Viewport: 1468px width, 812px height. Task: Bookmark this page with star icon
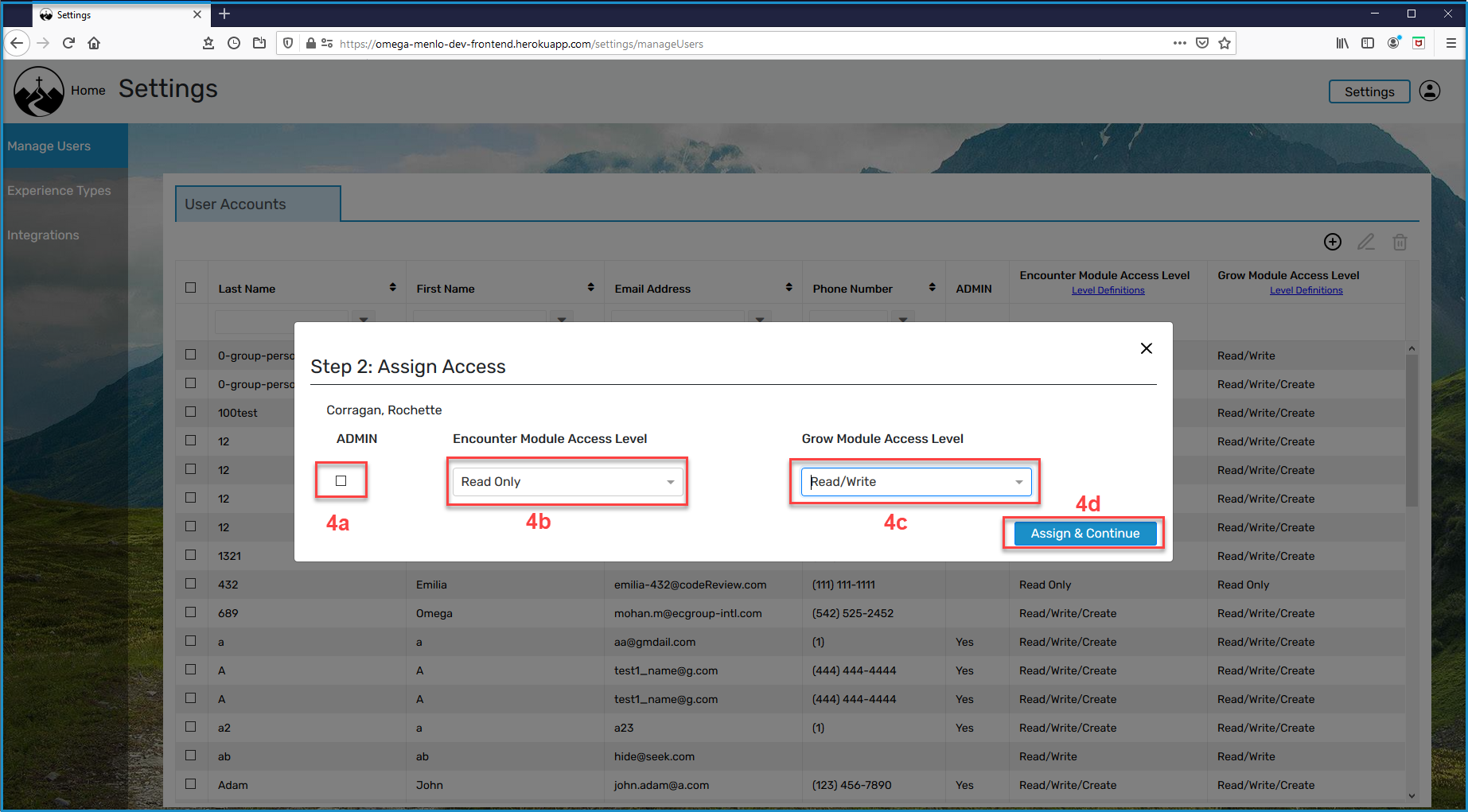[x=1225, y=43]
